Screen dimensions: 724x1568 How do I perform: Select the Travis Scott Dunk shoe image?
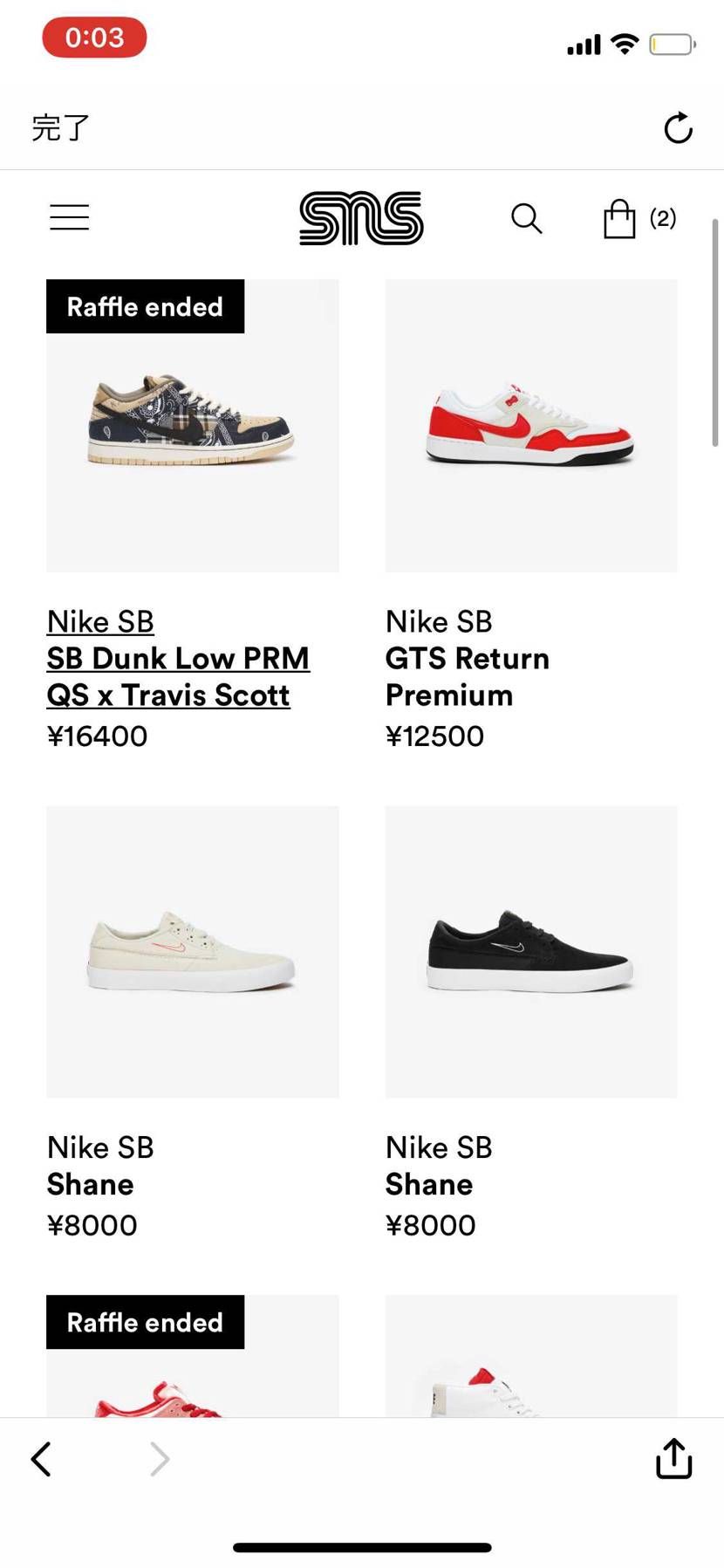point(192,426)
